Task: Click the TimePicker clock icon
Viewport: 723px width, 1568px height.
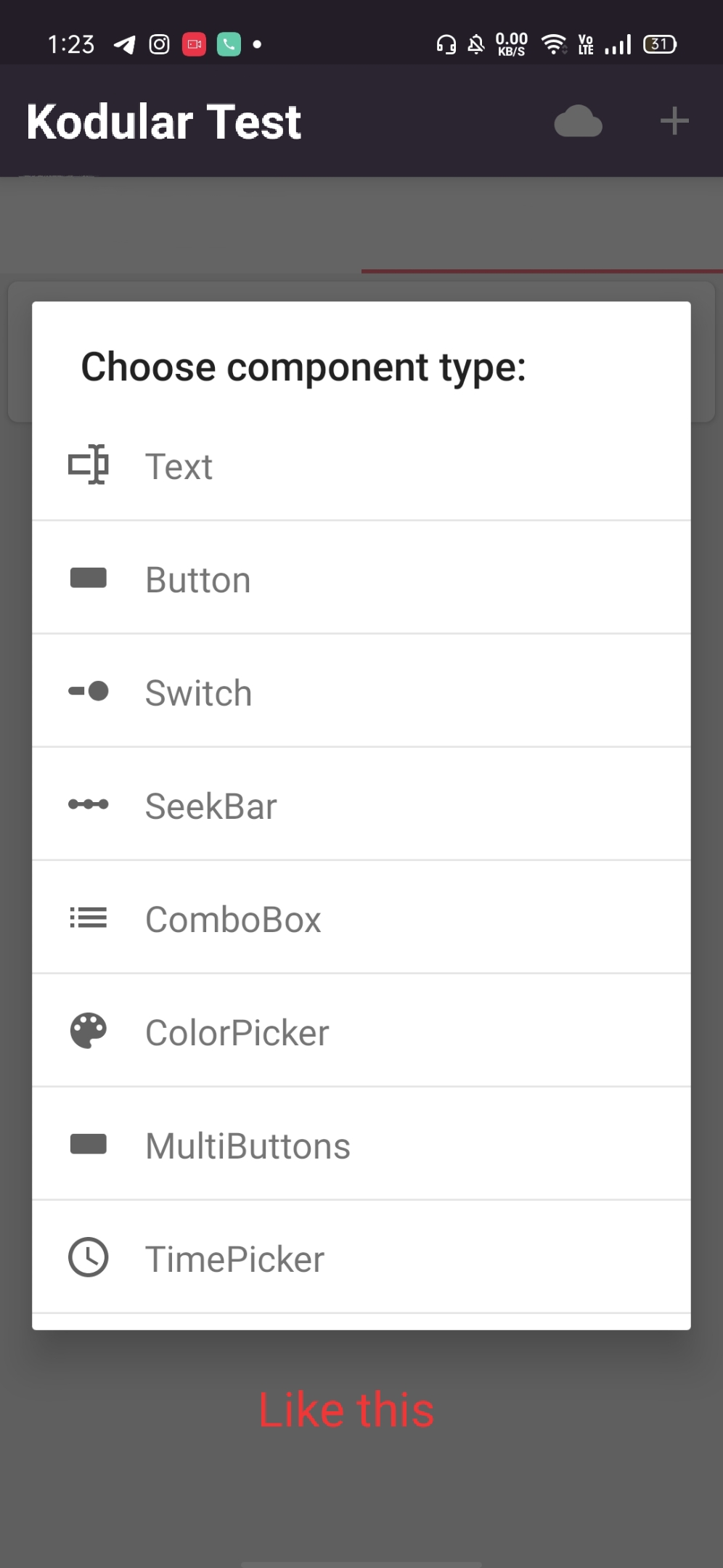Action: pos(89,1257)
